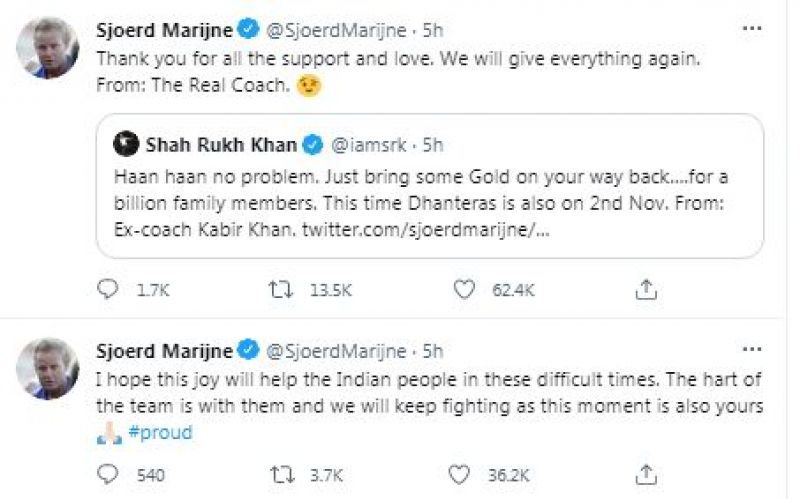Share the first tweet via share icon
800x499 pixels.
tap(646, 290)
